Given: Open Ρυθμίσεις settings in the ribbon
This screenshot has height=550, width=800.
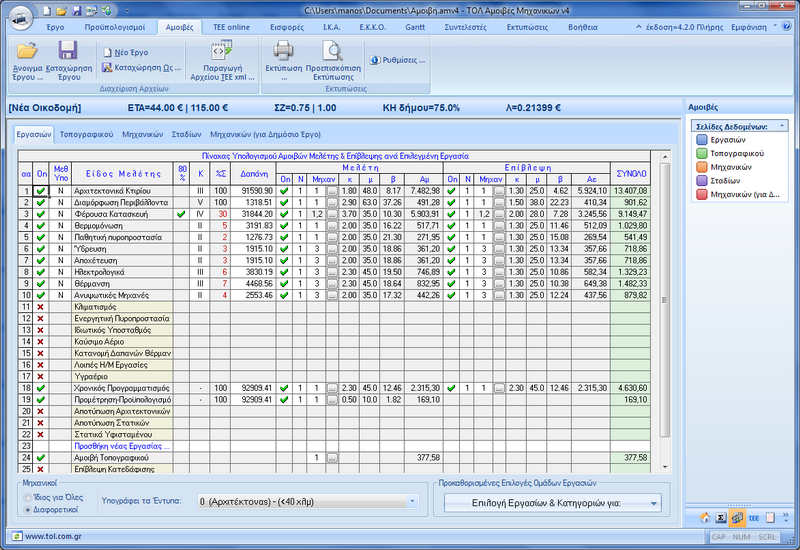Looking at the screenshot, I should coord(400,59).
